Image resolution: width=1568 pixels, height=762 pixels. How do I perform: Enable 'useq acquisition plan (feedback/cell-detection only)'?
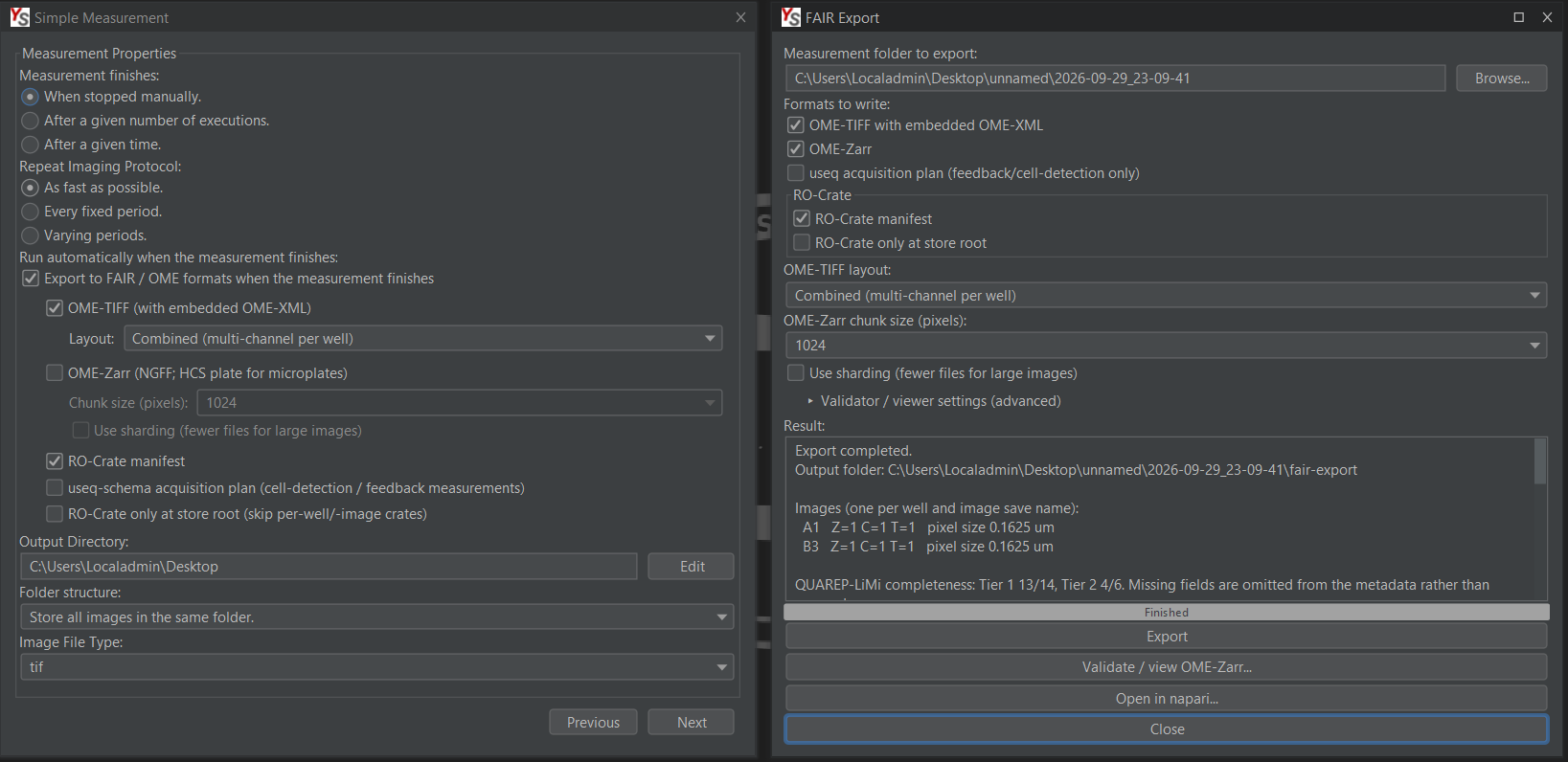click(x=796, y=173)
